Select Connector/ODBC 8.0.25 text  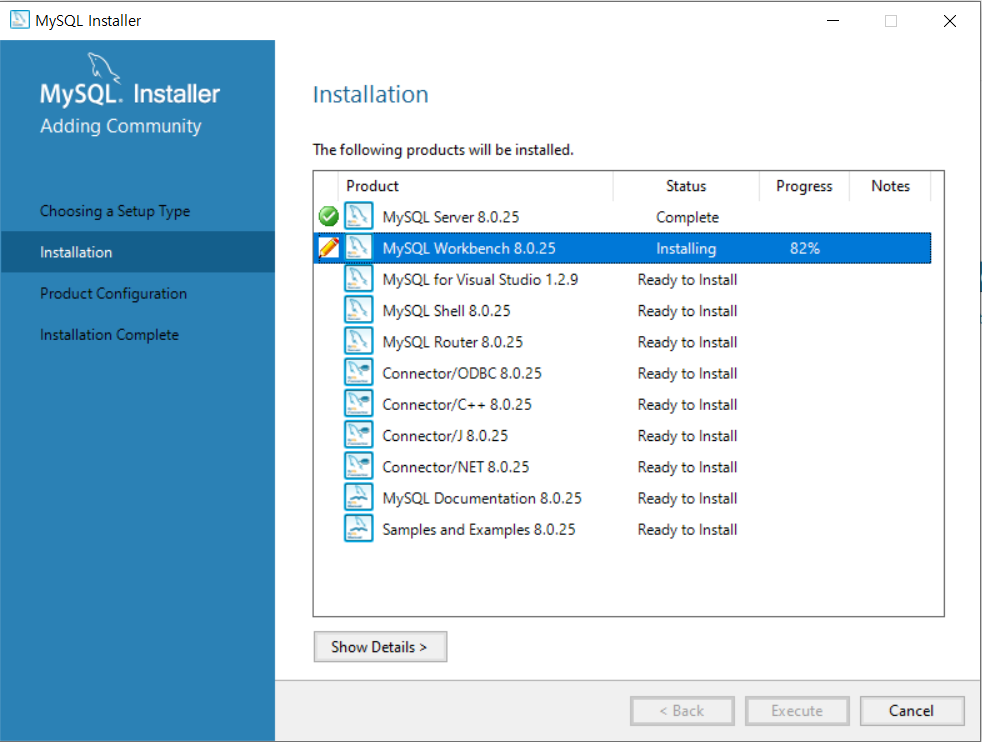[462, 374]
